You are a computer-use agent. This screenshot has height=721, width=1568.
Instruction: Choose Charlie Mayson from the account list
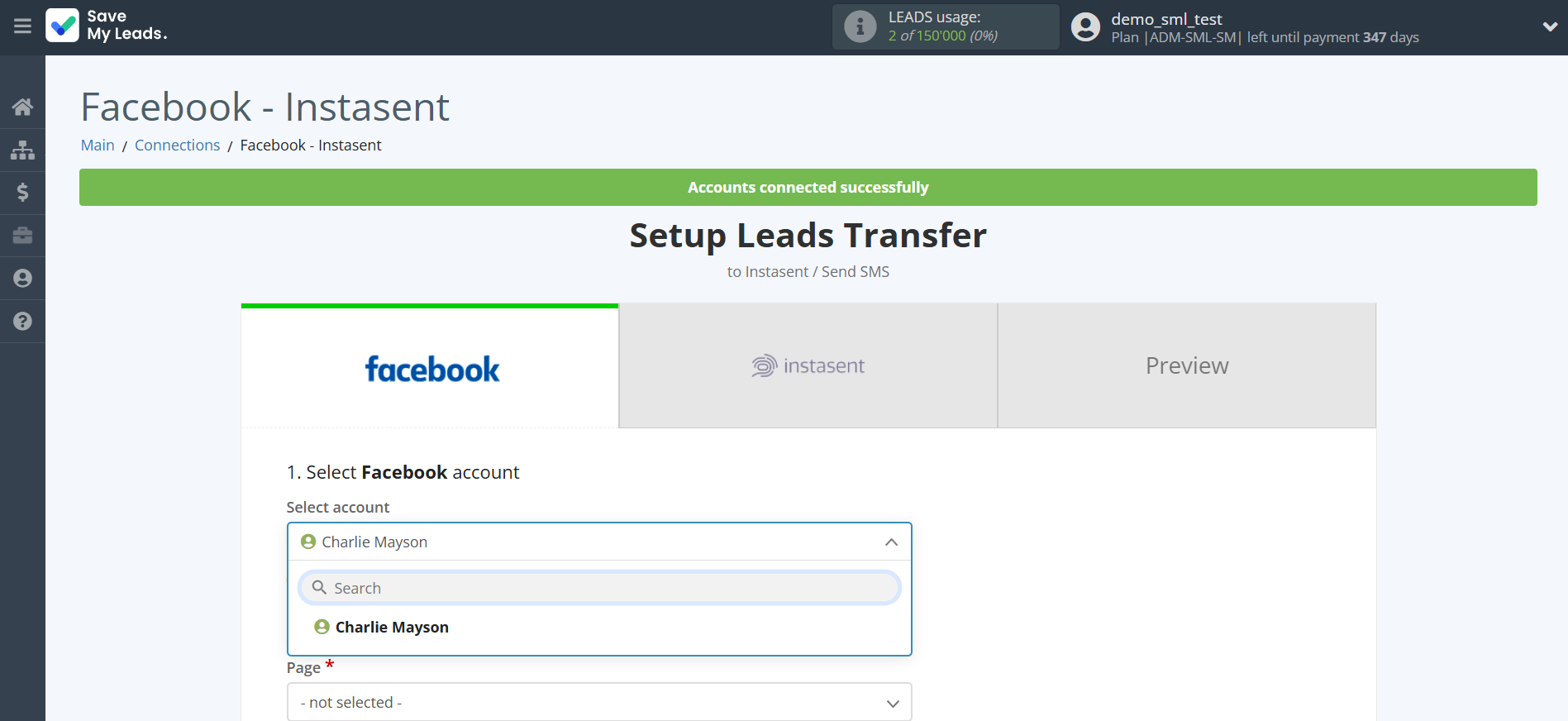392,628
